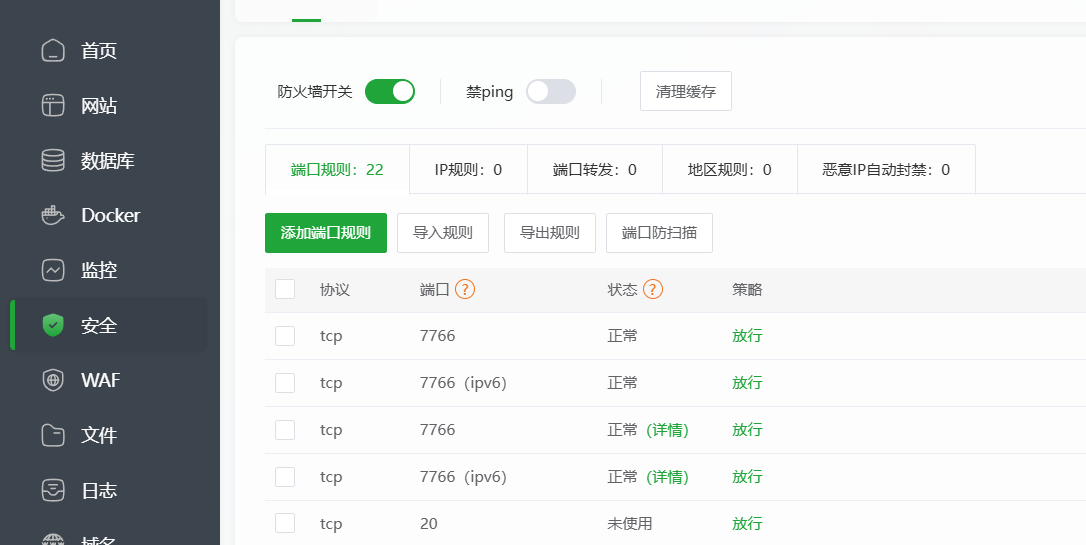Enable the 禁ping toggle

click(551, 91)
